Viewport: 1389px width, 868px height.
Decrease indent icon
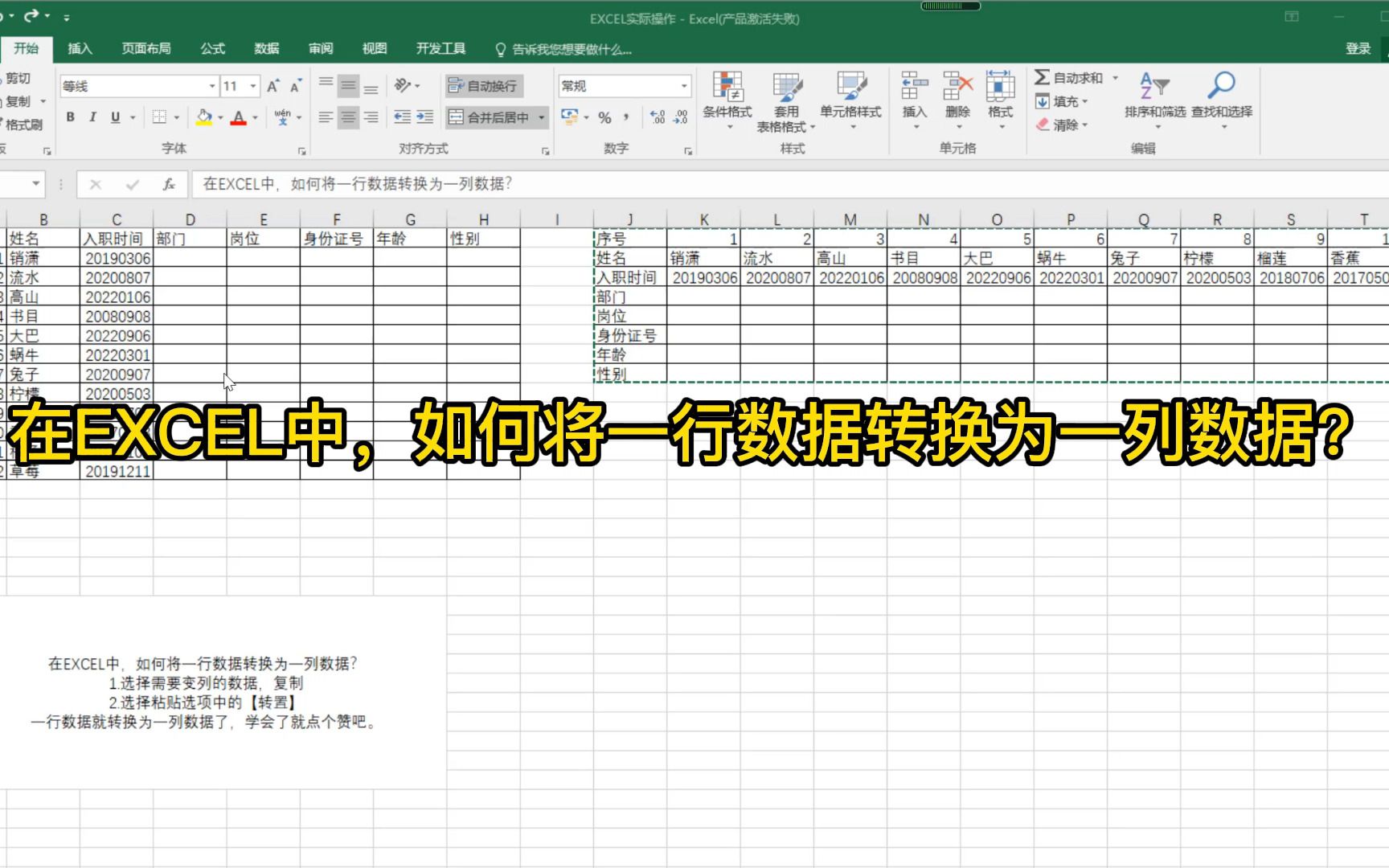(402, 117)
